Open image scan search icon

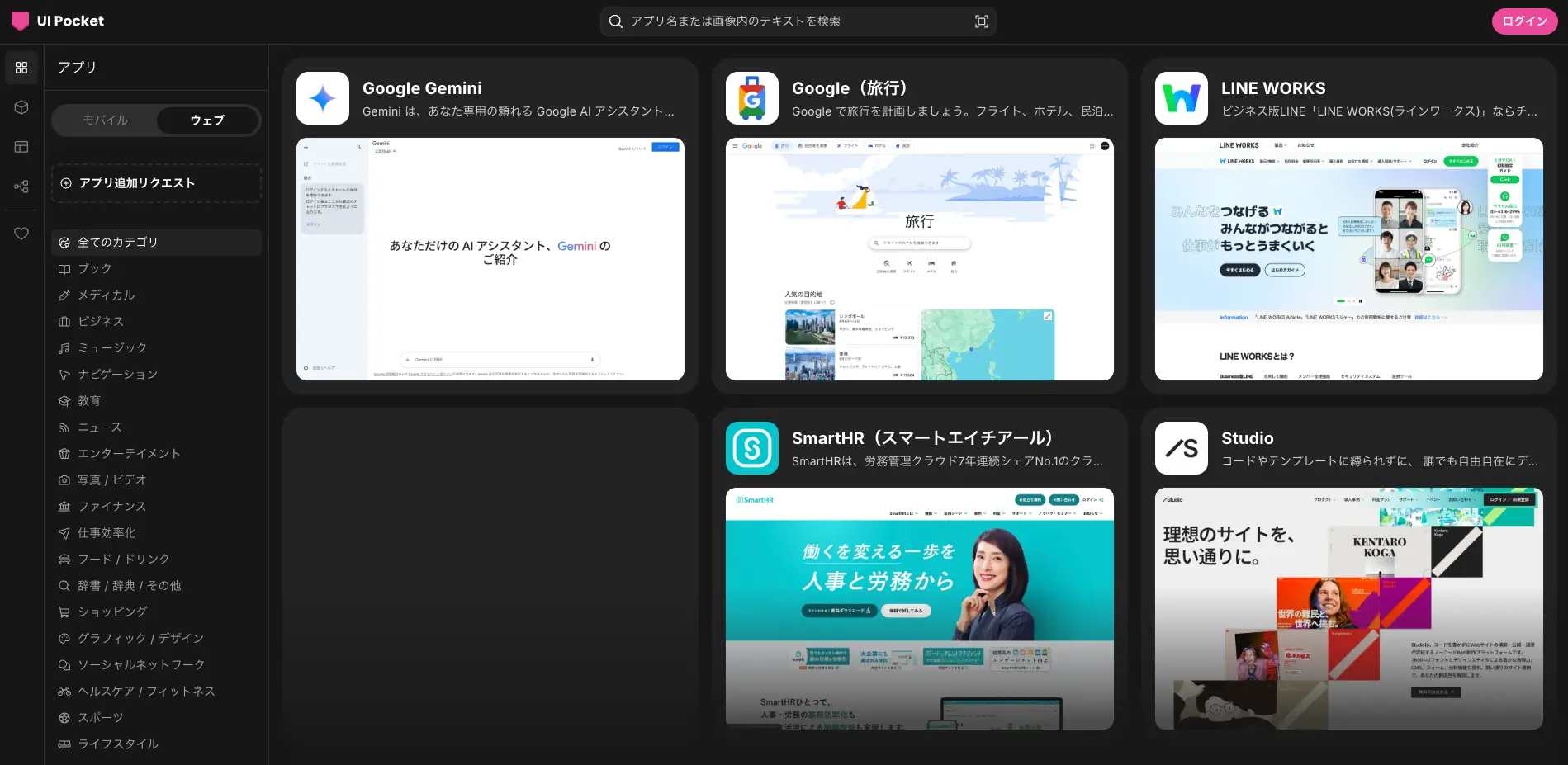981,21
